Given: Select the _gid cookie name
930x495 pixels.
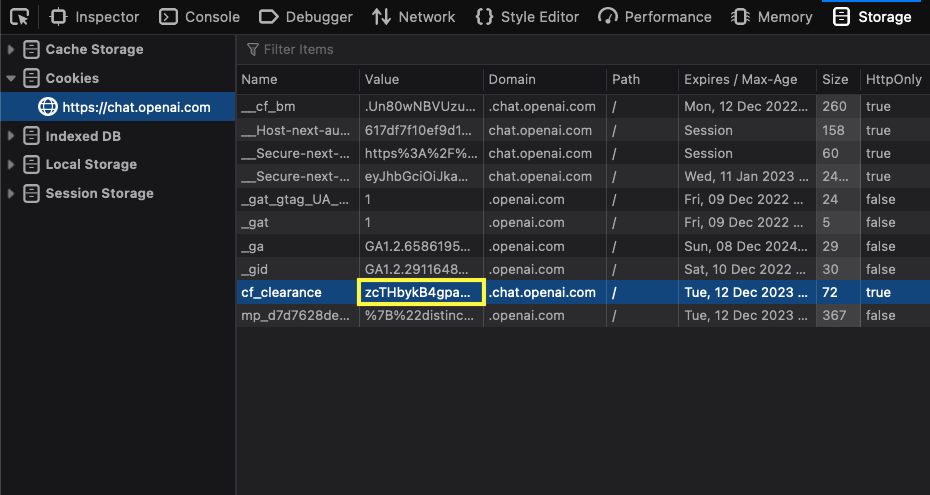Looking at the screenshot, I should click(x=254, y=270).
